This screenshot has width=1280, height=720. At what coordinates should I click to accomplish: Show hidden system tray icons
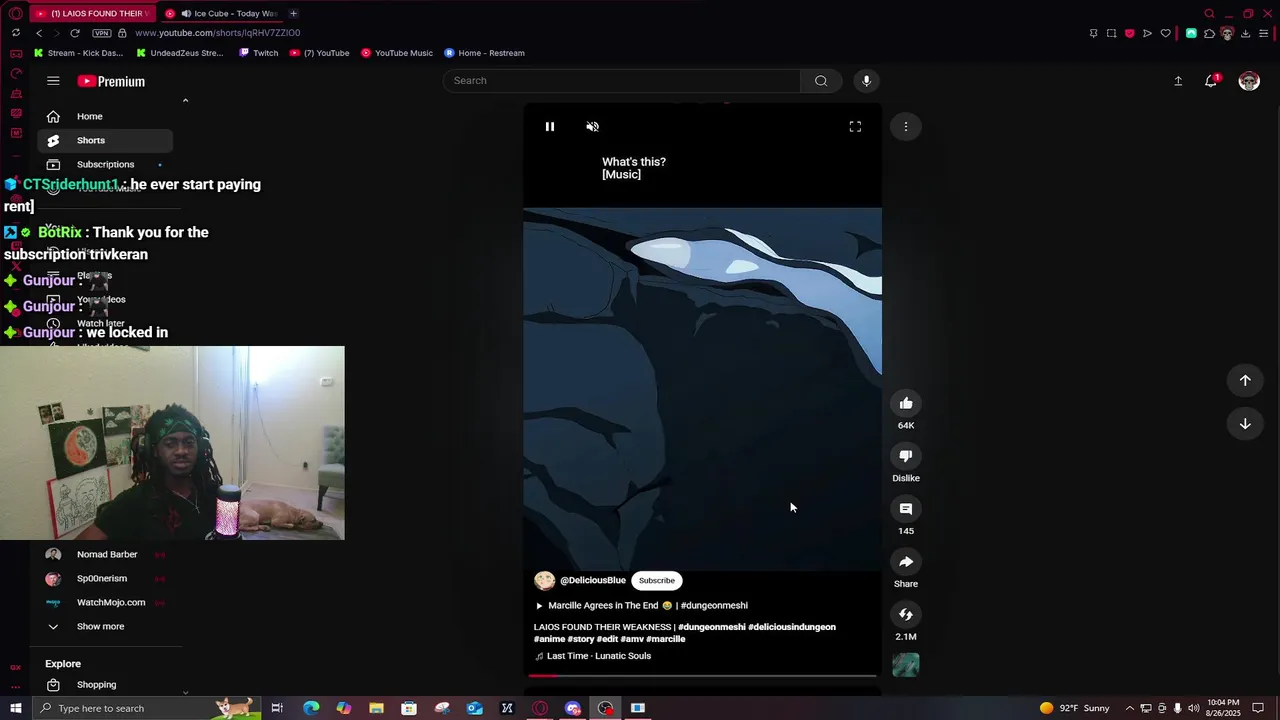coord(1129,708)
